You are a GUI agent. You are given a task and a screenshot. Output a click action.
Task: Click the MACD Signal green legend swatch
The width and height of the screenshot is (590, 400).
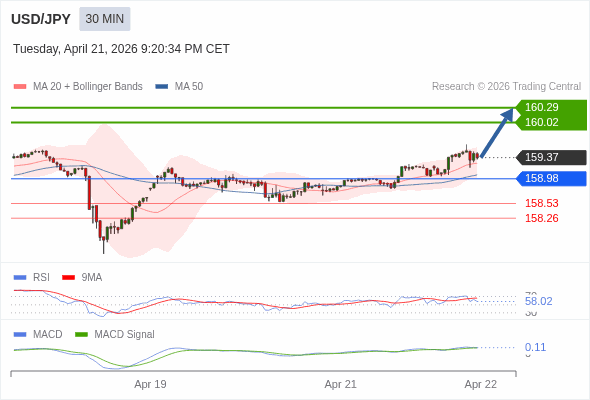click(x=81, y=335)
